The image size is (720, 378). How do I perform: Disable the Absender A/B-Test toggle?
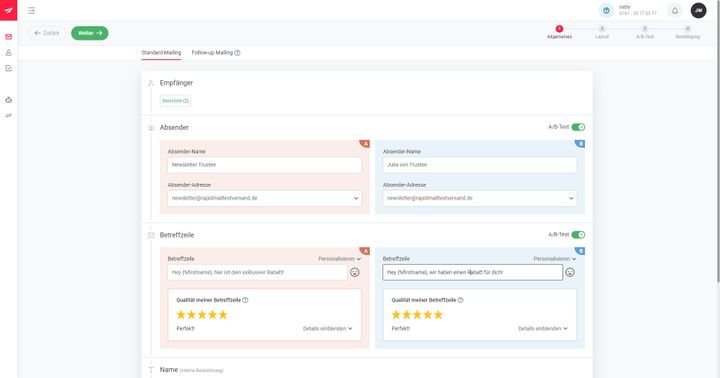pos(578,127)
